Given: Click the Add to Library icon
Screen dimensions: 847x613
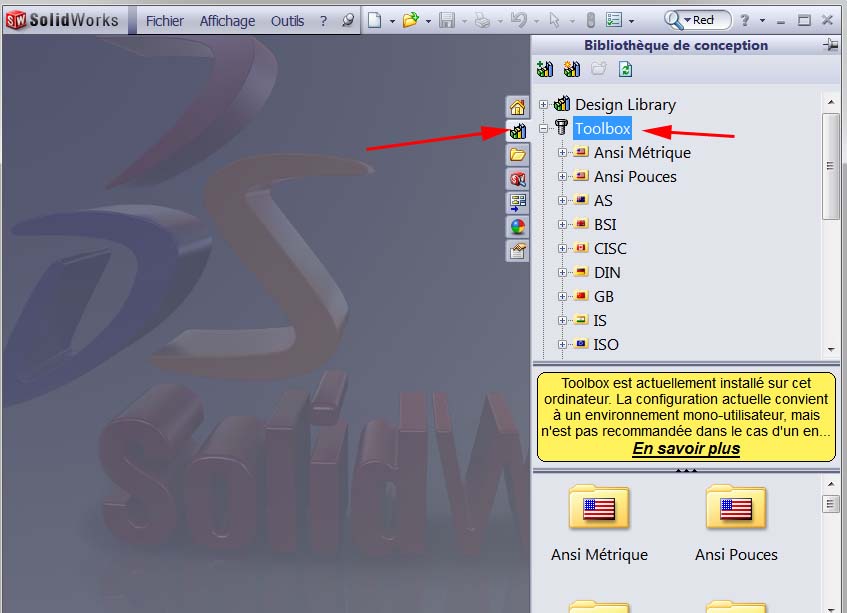Looking at the screenshot, I should pos(545,69).
